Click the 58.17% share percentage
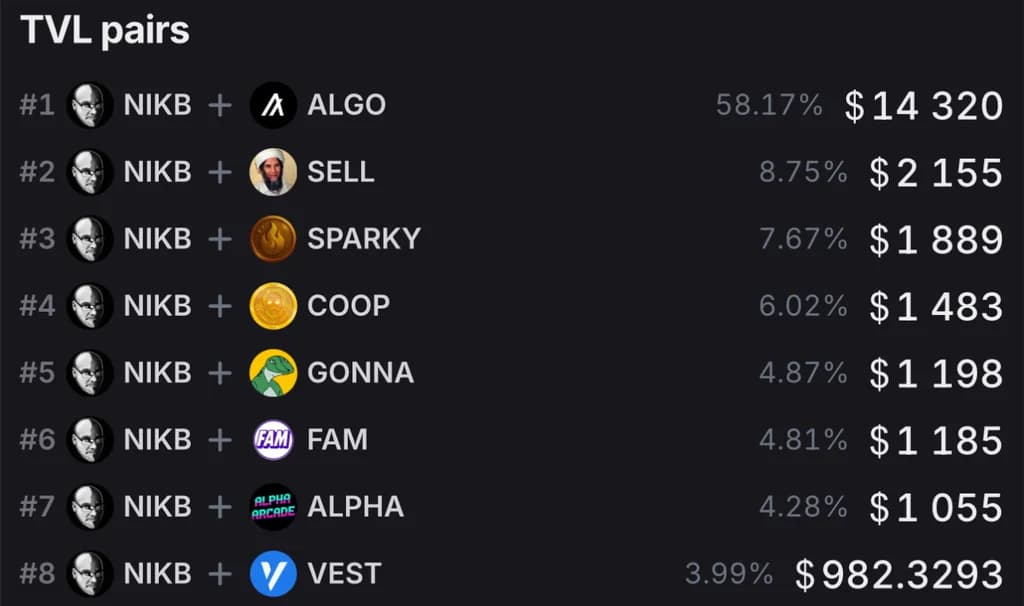Viewport: 1024px width, 606px height. pyautogui.click(x=769, y=105)
